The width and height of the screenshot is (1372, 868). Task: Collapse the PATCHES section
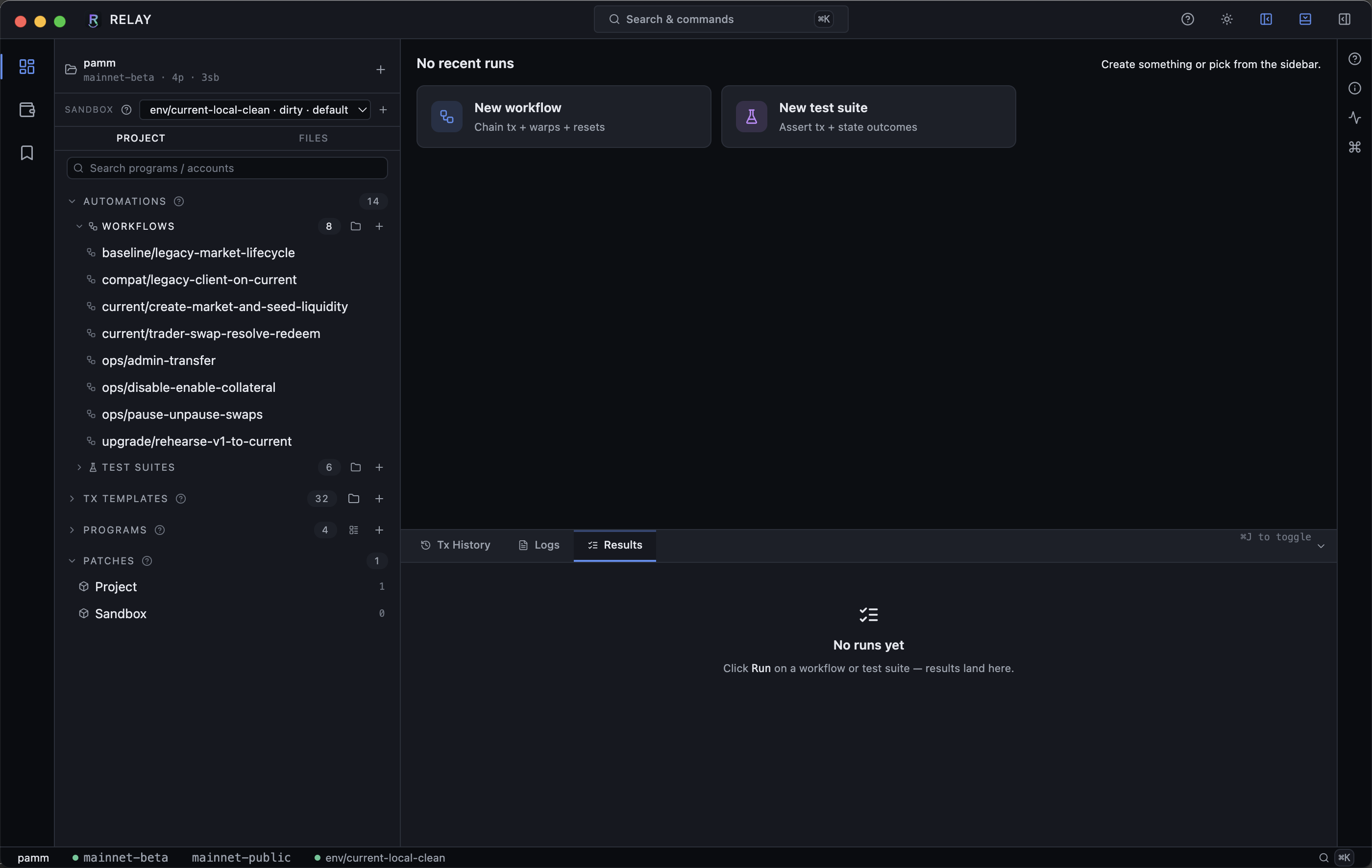(72, 561)
